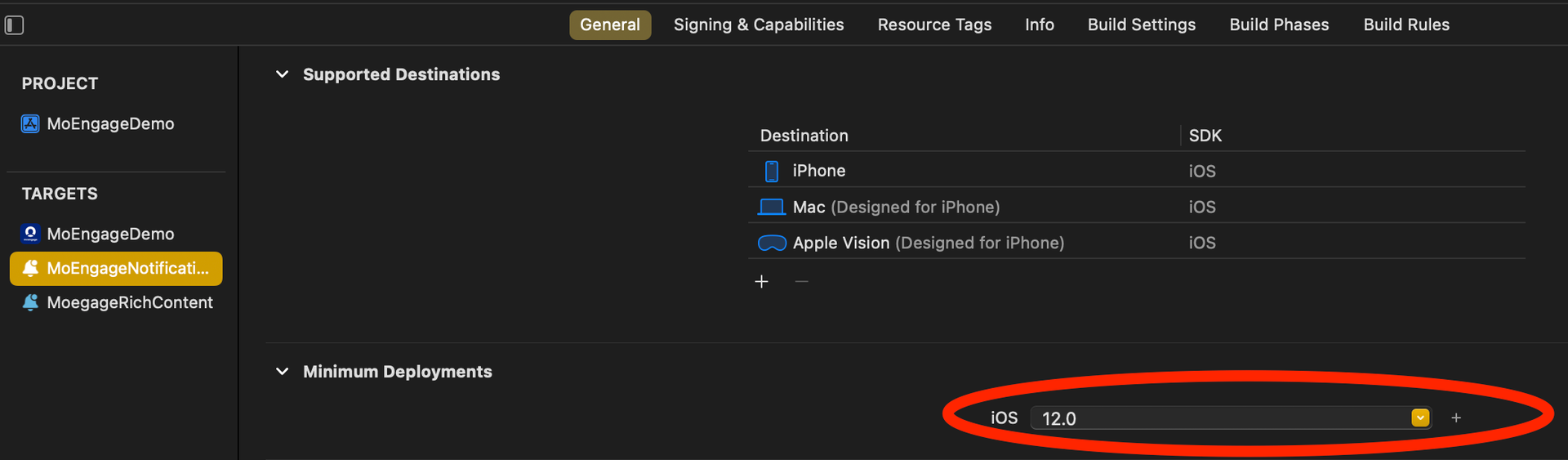Viewport: 1568px width, 460px height.
Task: Collapse the Supported Destinations section
Action: pos(282,74)
